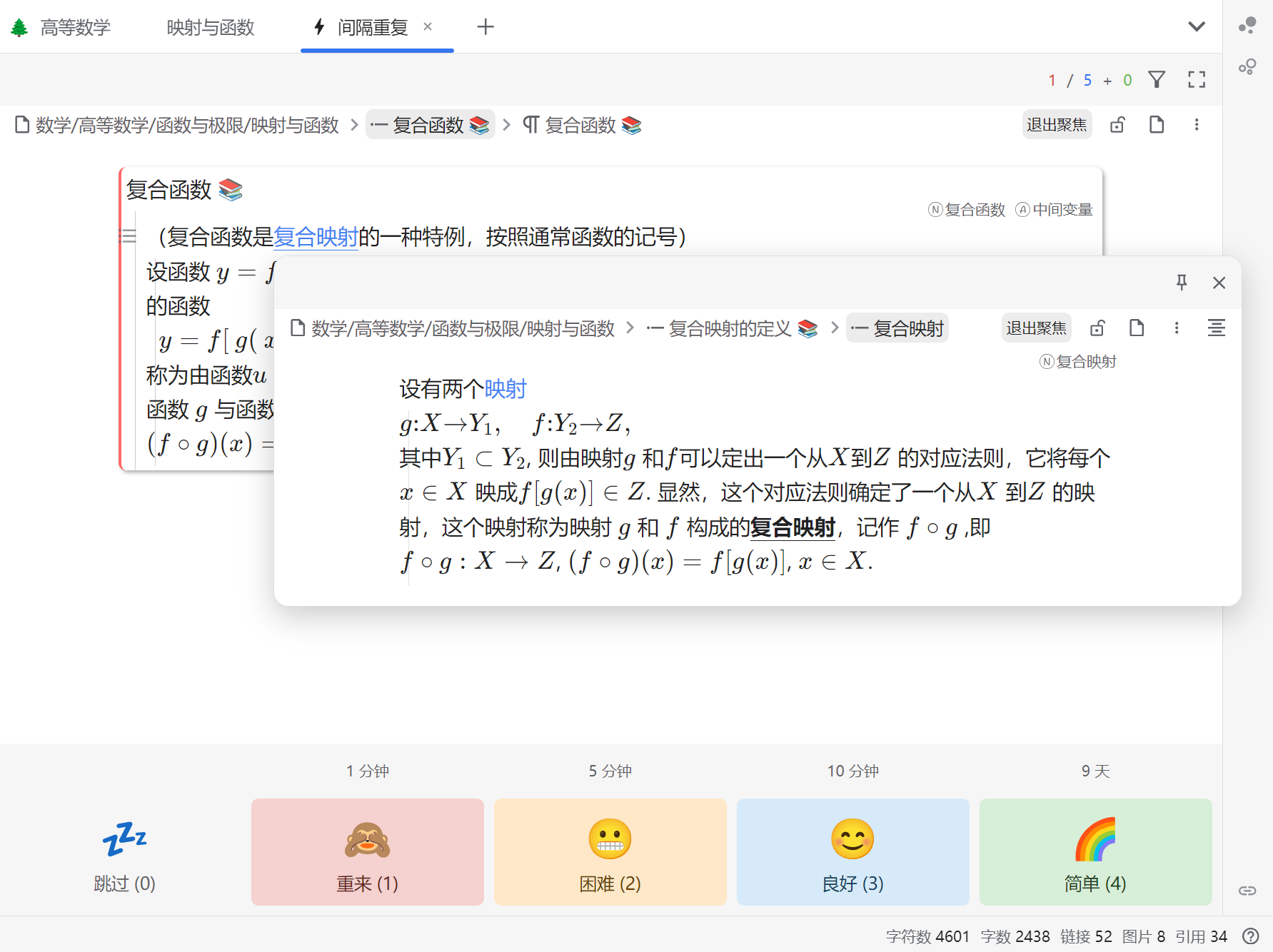Open the flashcard filter icon

point(1157,79)
